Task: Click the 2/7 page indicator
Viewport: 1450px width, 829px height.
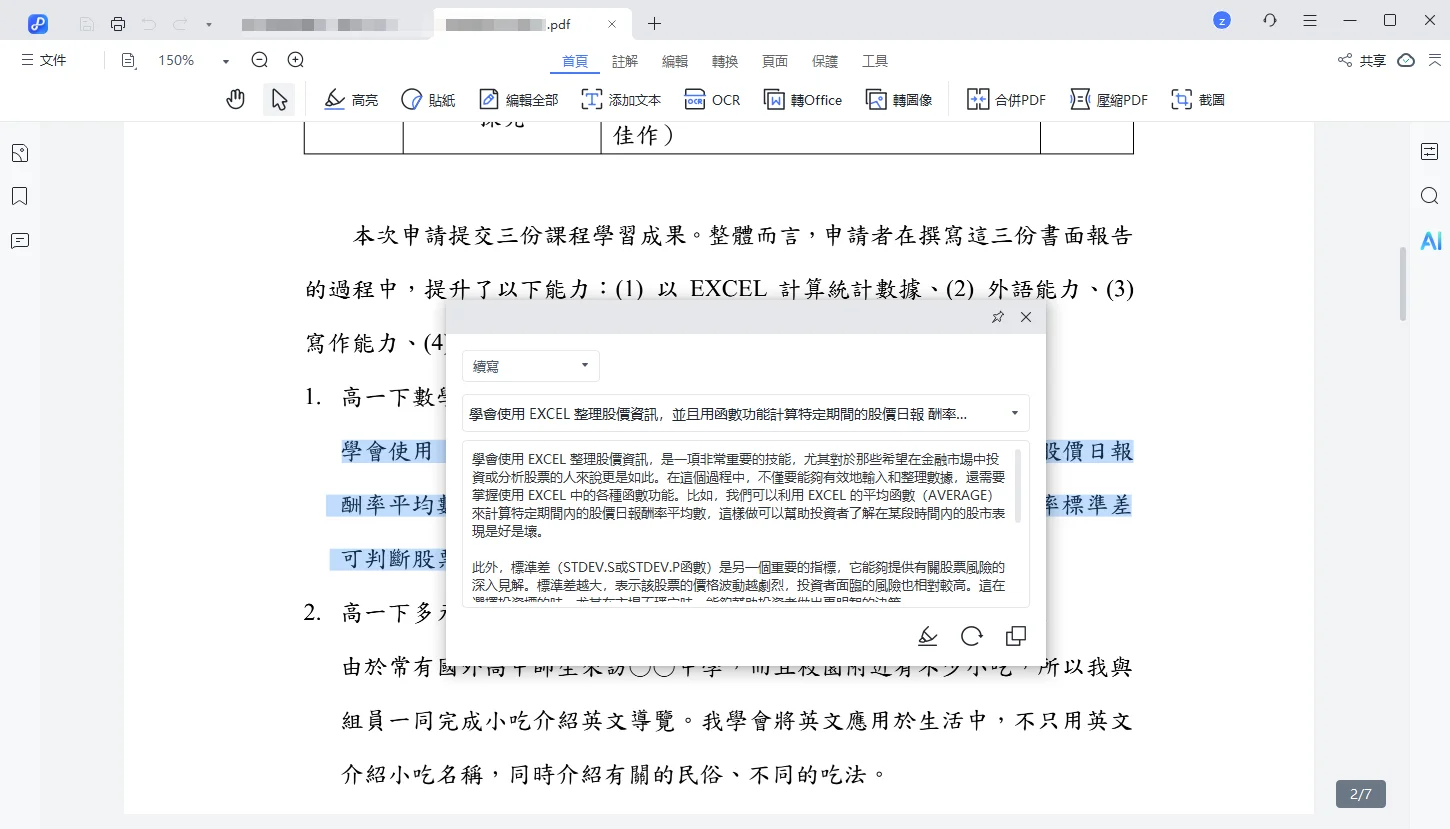Action: coord(1360,794)
